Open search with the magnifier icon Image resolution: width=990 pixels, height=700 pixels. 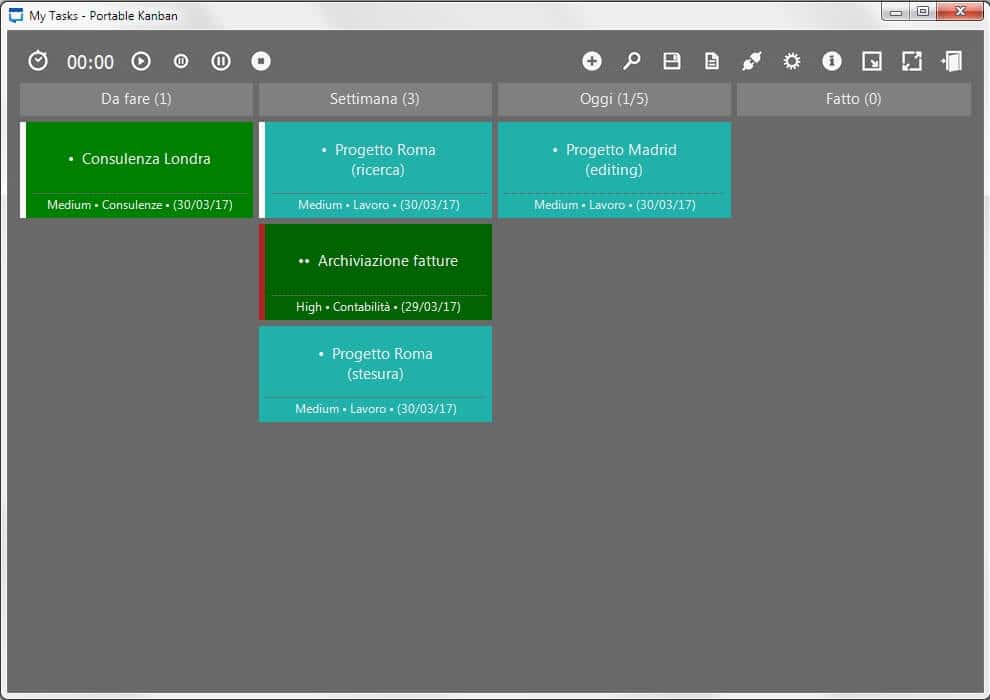pyautogui.click(x=632, y=61)
